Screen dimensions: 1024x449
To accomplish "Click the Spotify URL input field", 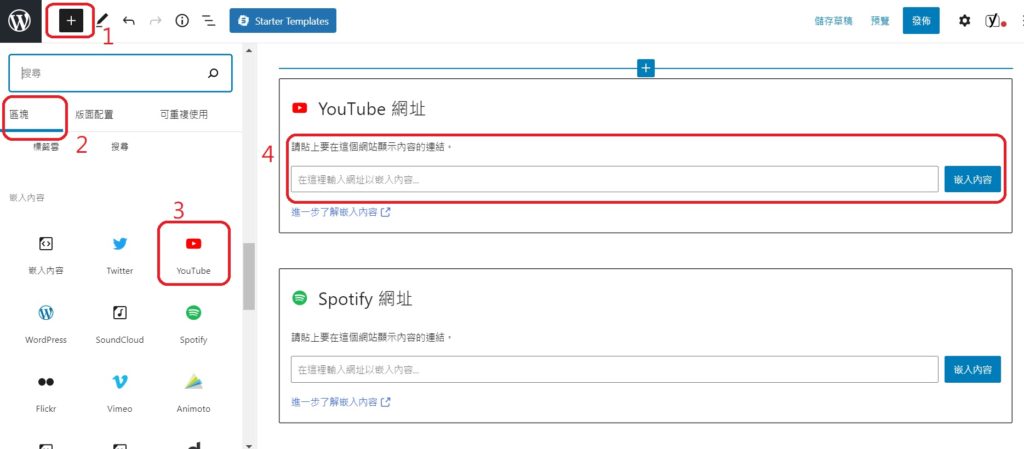I will click(x=615, y=369).
